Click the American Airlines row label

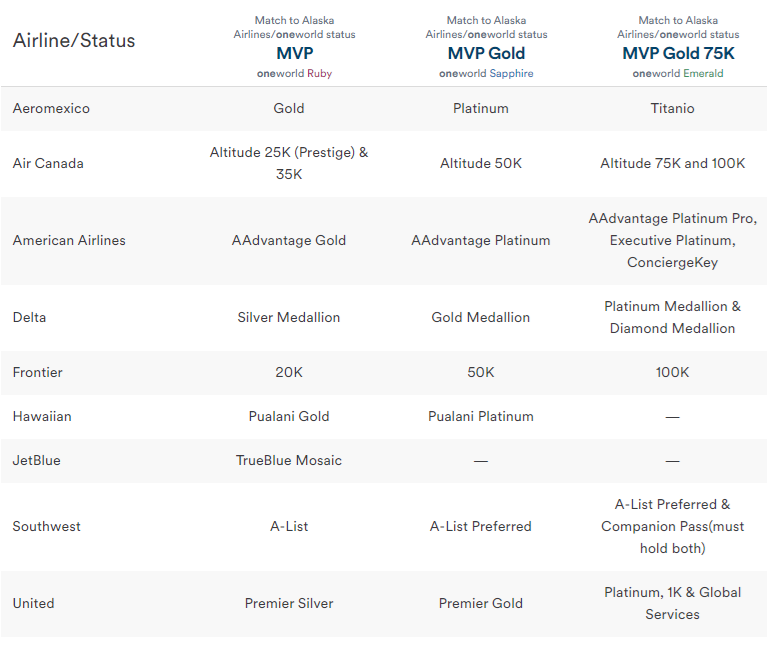tap(69, 240)
